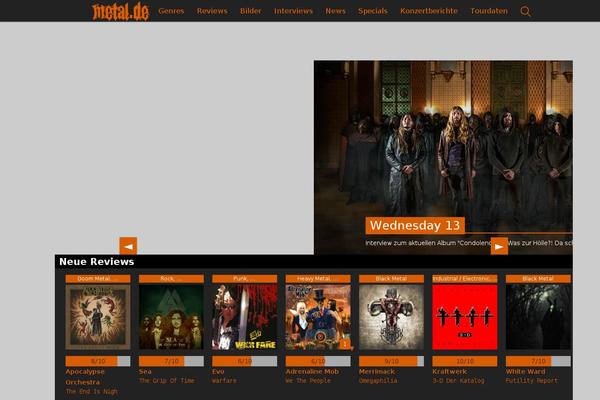Click Sea 7/10 rating bar
The height and width of the screenshot is (400, 600).
171,361
